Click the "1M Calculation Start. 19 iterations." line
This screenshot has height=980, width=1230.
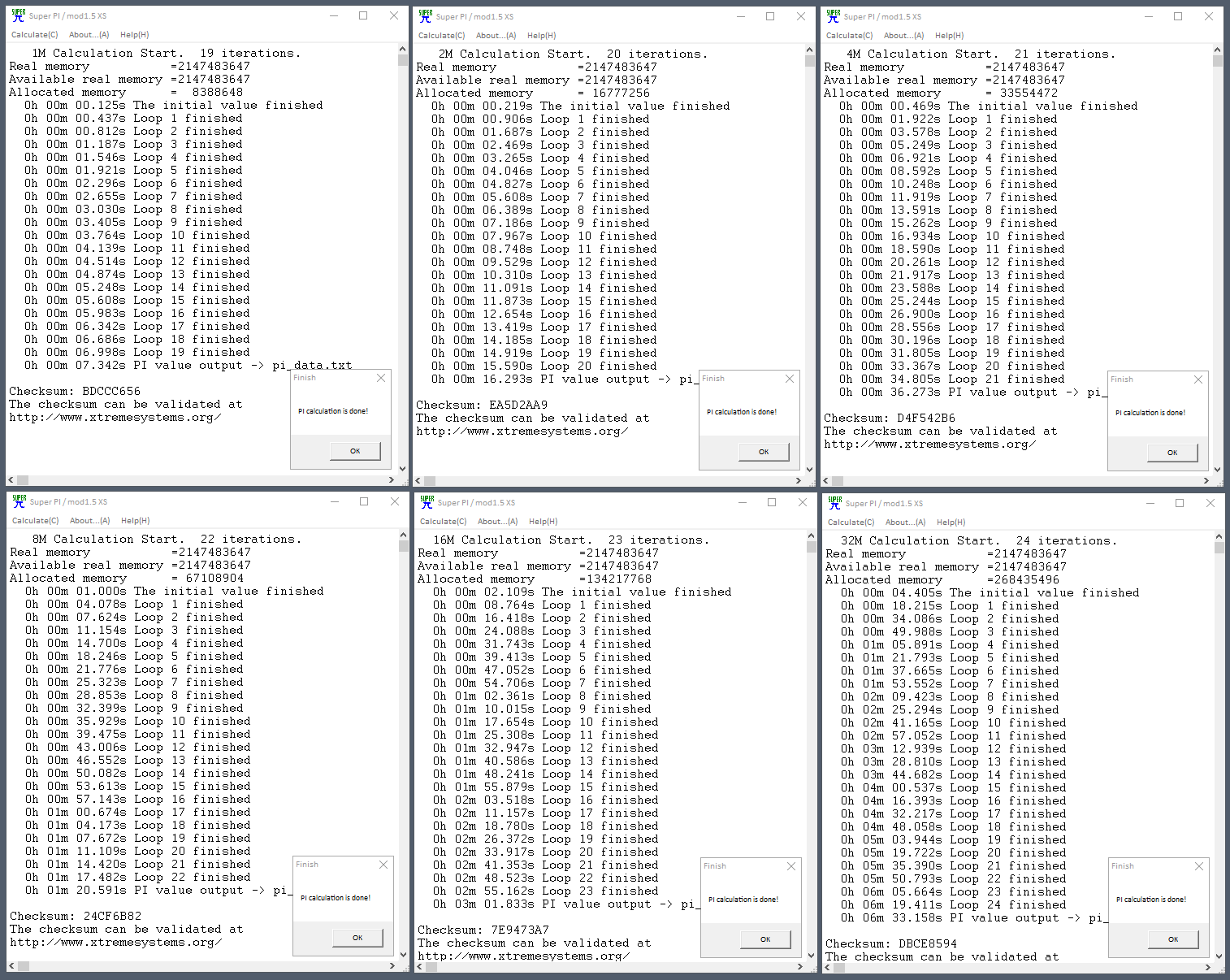tap(166, 54)
